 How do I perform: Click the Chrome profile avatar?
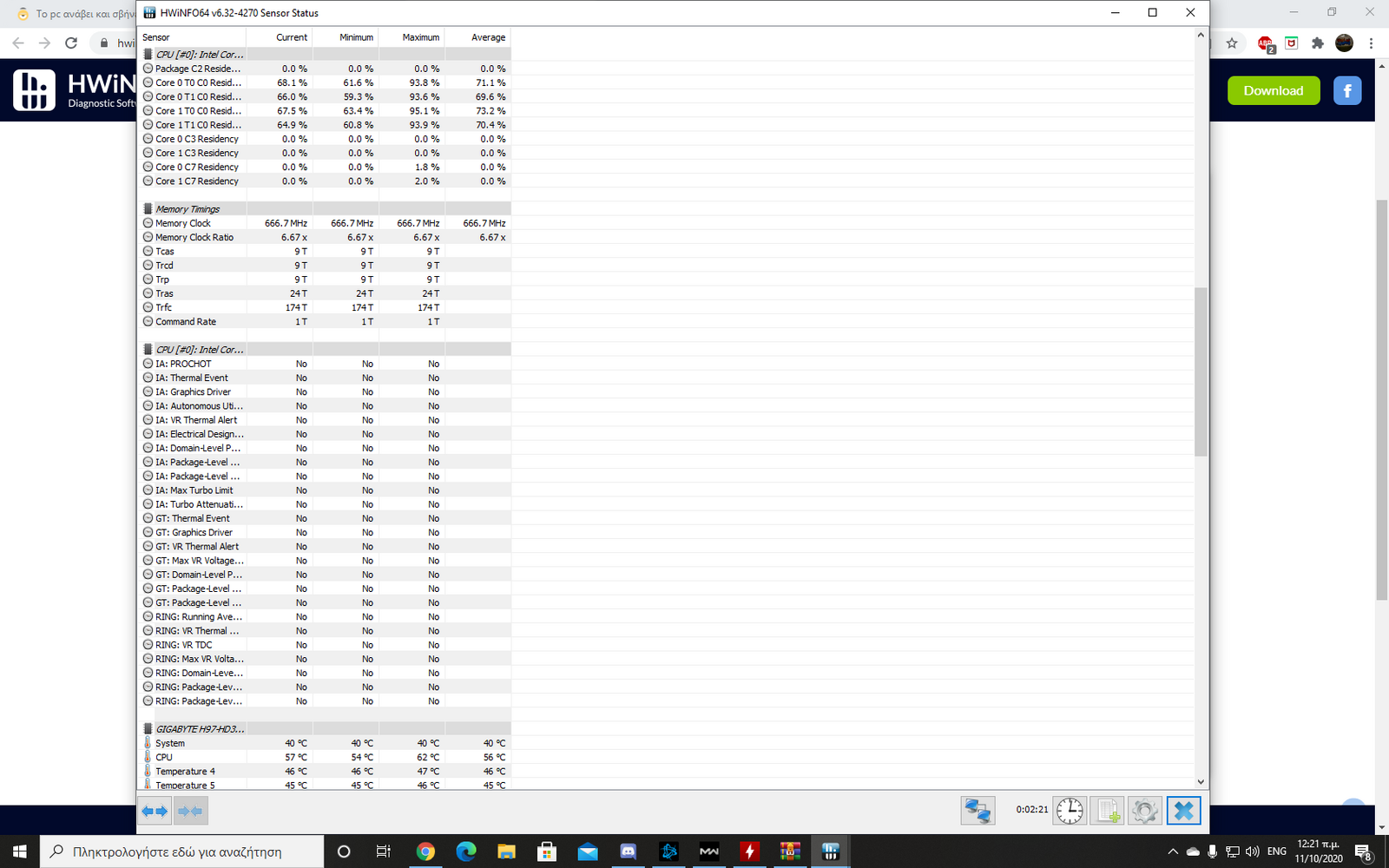tap(1344, 43)
